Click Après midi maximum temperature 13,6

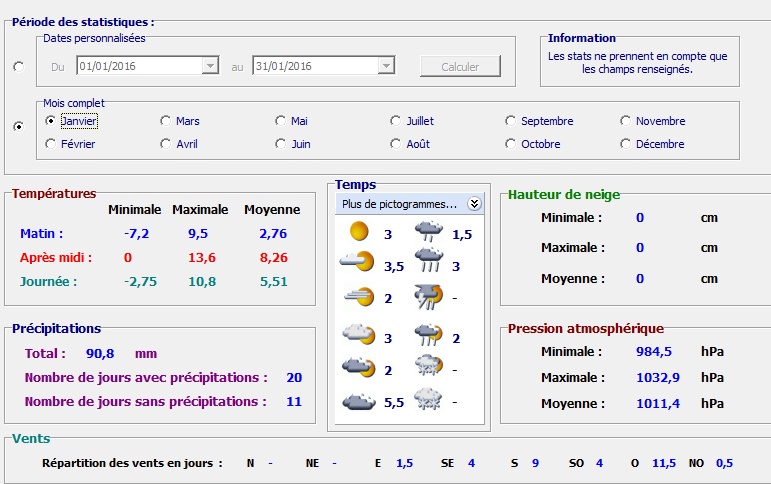pyautogui.click(x=202, y=258)
